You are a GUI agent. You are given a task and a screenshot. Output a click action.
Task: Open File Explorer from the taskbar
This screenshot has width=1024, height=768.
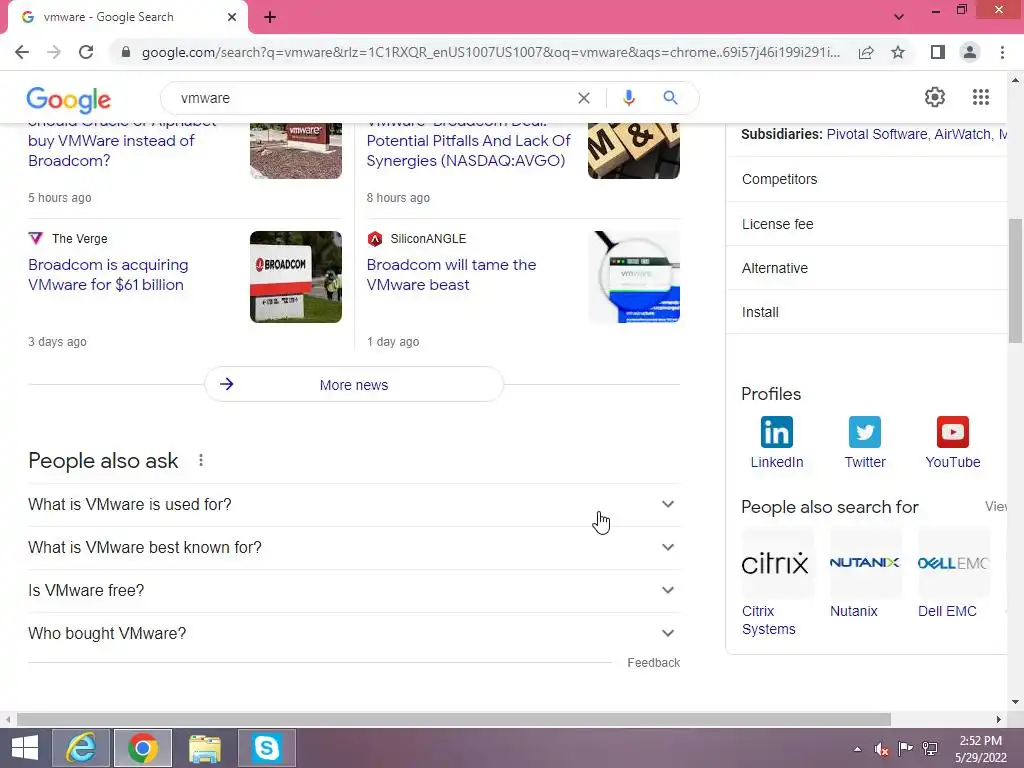click(204, 748)
